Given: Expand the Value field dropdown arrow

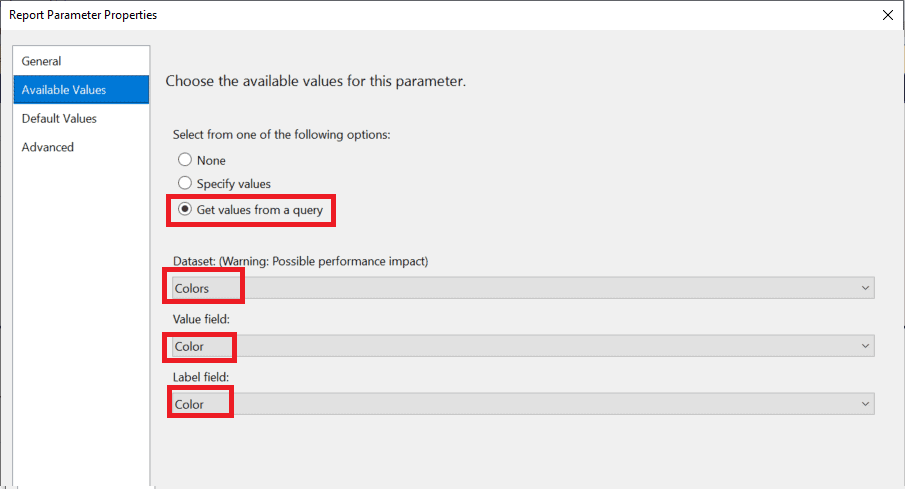Looking at the screenshot, I should point(865,346).
